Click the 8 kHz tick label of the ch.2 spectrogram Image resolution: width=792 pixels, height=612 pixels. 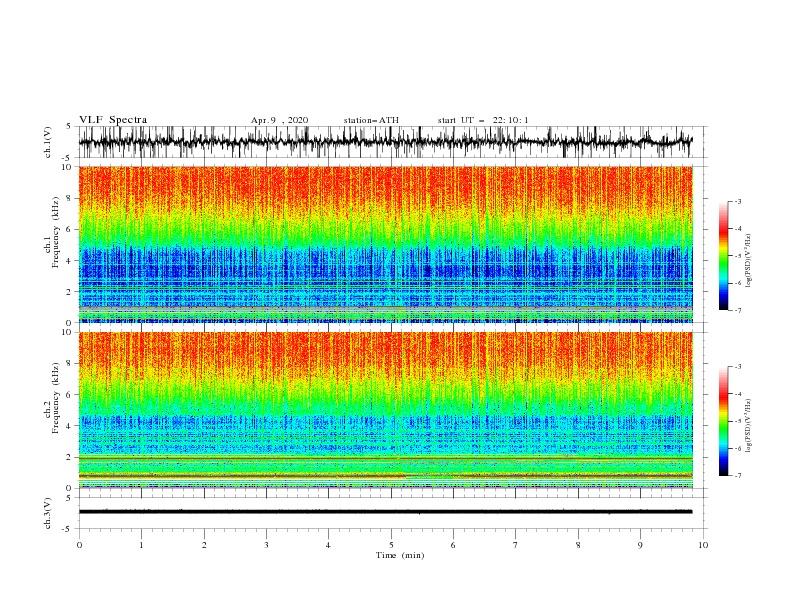pos(69,364)
